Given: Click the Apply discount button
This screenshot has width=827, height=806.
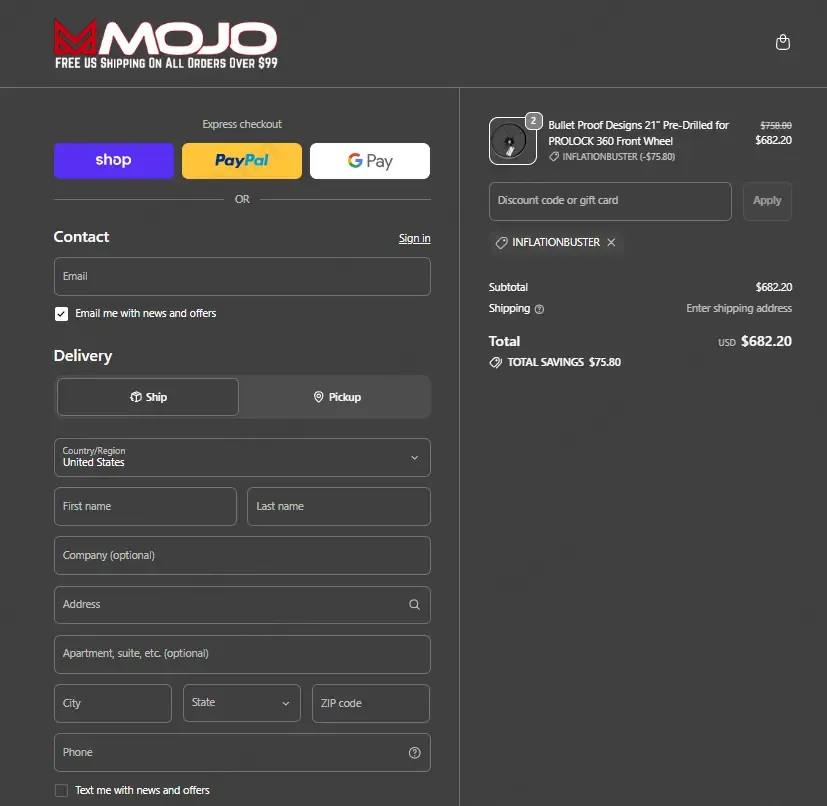Looking at the screenshot, I should (767, 201).
